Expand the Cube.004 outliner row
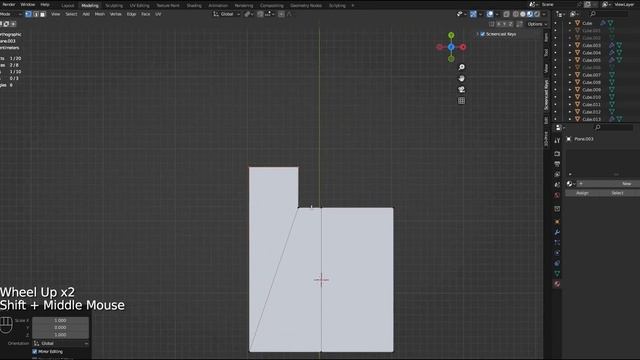640x360 pixels. (570, 53)
